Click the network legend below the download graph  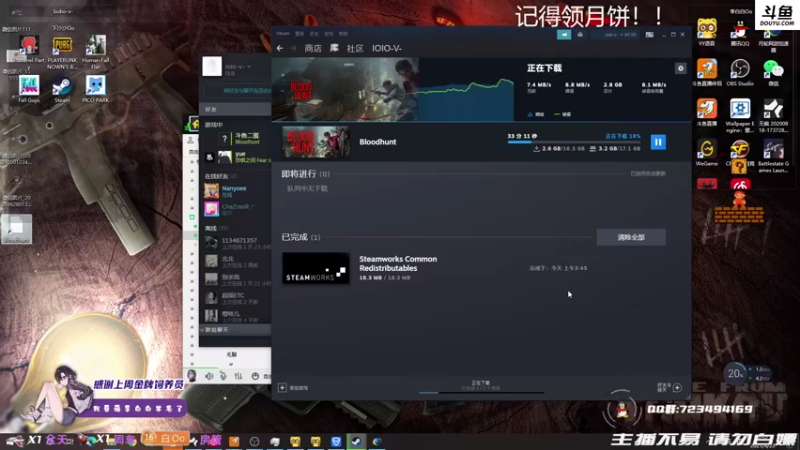pos(536,114)
